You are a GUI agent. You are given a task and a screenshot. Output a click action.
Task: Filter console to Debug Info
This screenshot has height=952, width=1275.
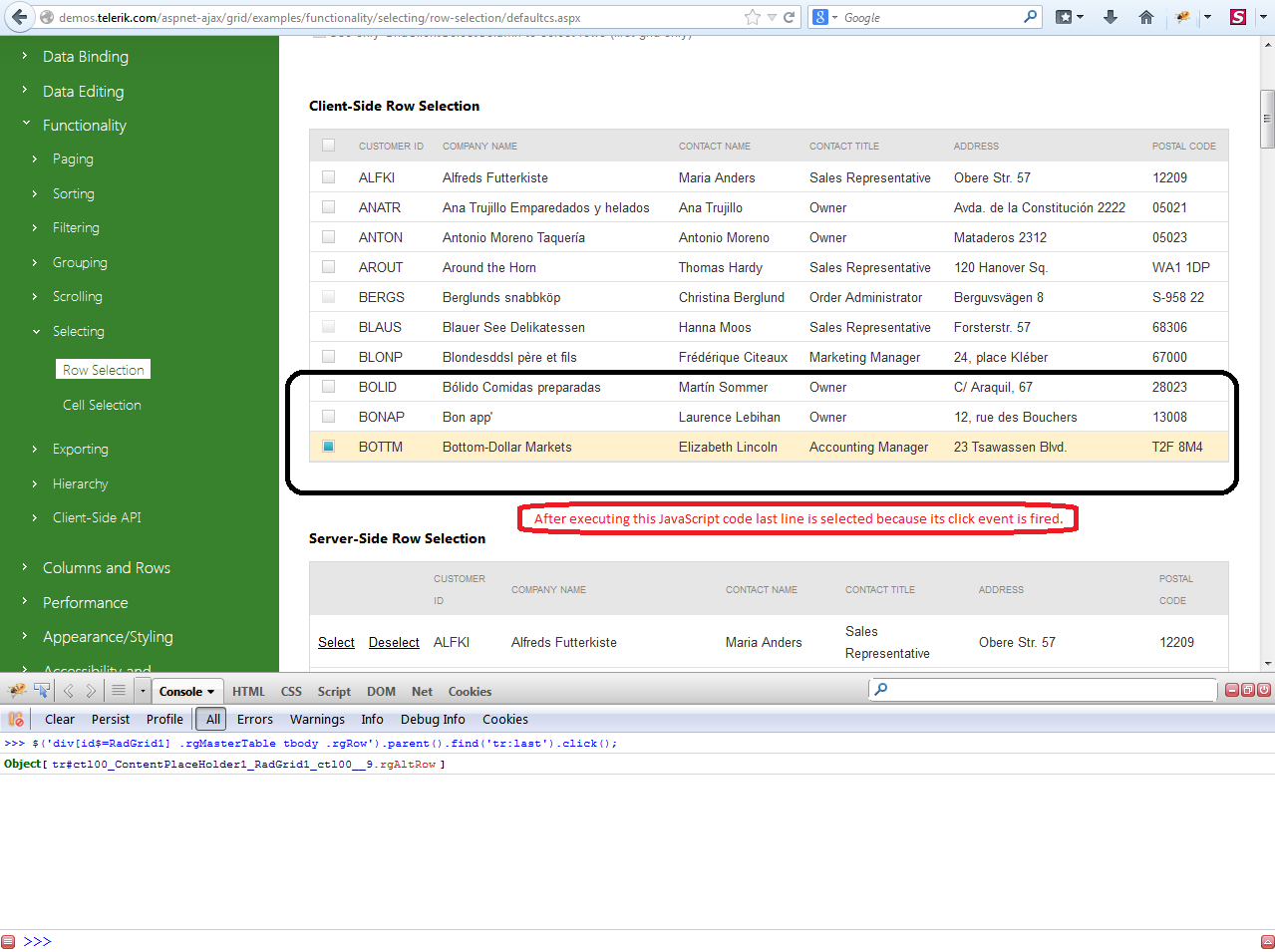433,719
